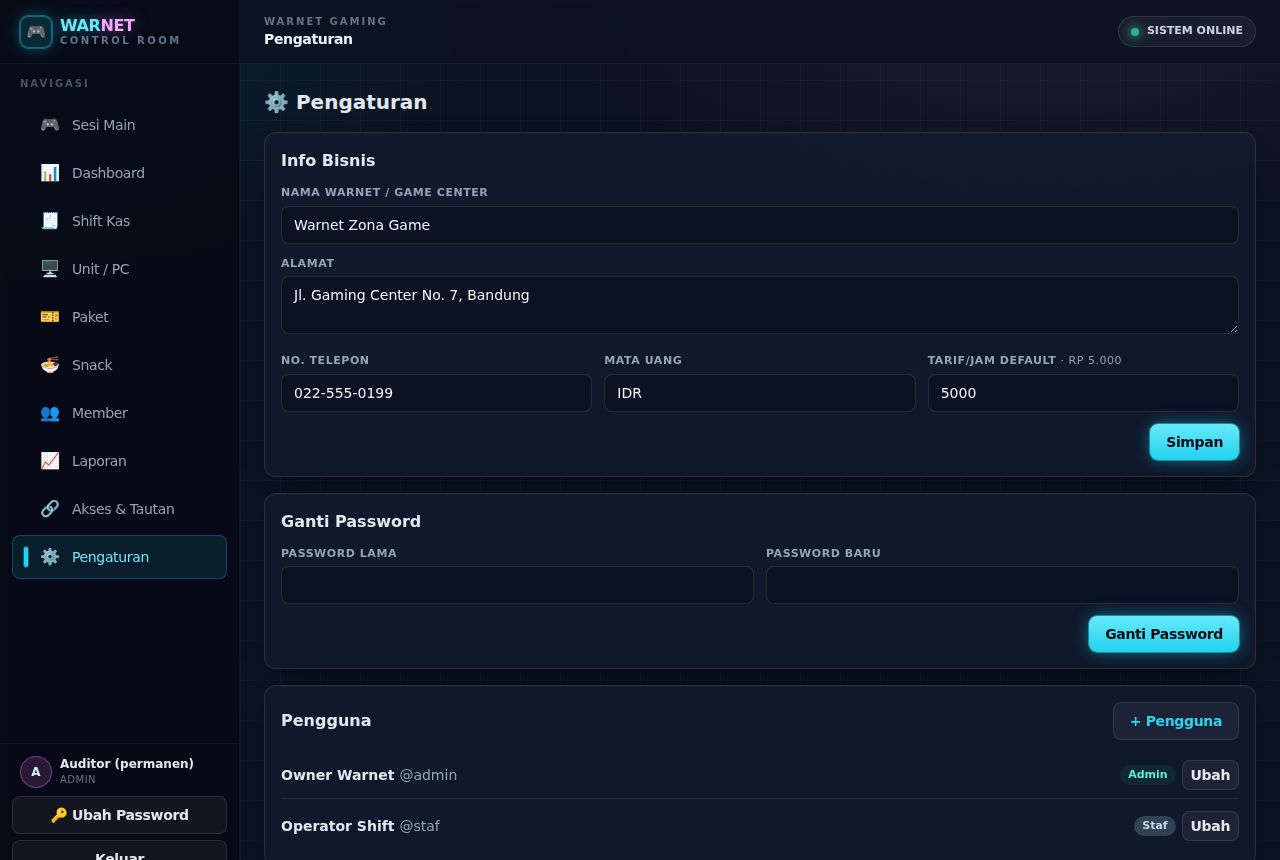Click Ubah for Owner Warnet

pos(1210,775)
